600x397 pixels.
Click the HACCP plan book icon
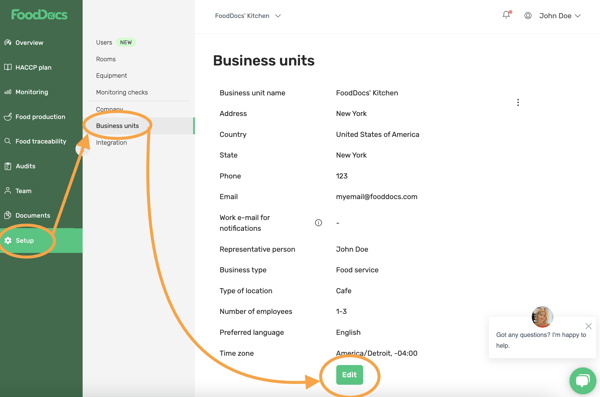tap(8, 67)
